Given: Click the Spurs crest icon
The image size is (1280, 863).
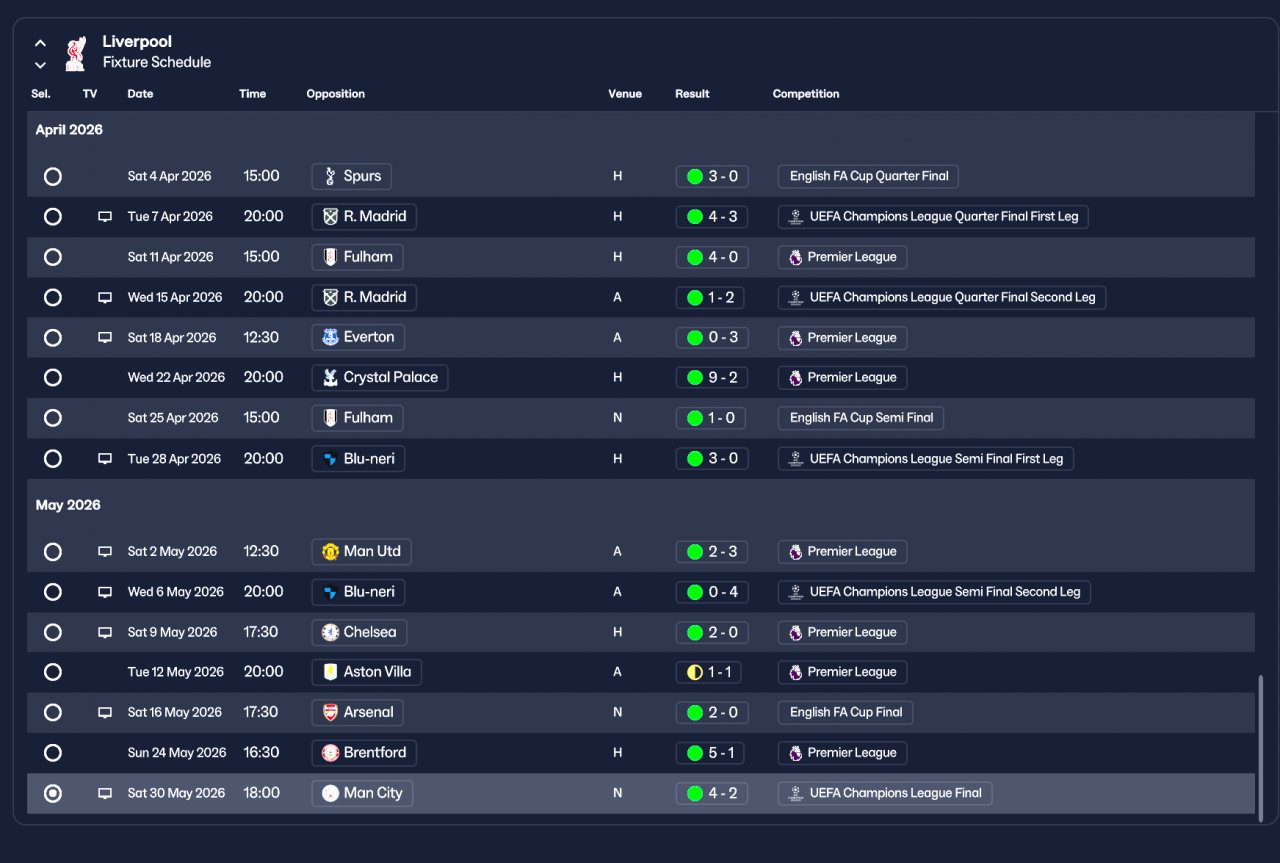Looking at the screenshot, I should click(330, 177).
